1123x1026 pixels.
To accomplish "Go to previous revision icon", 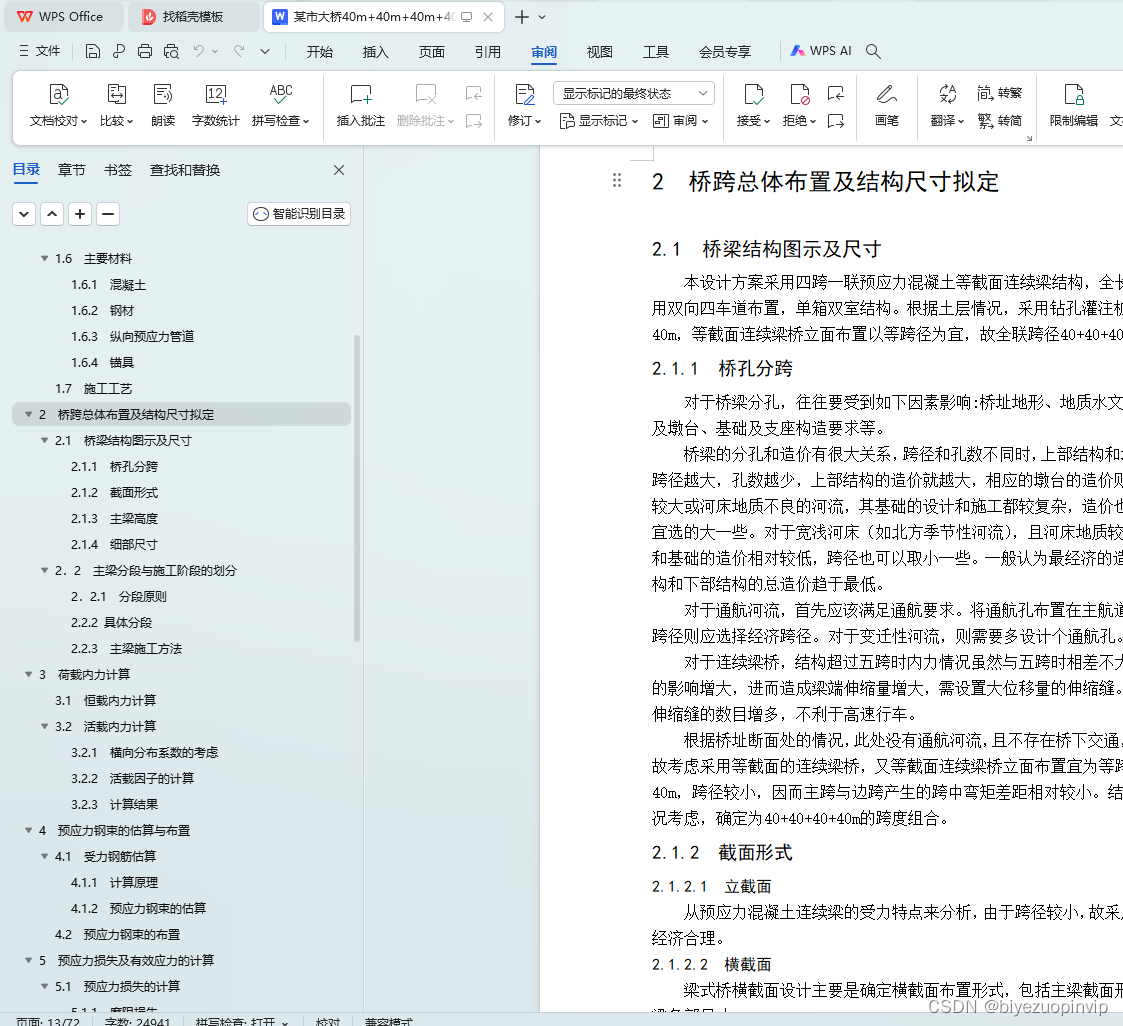I will click(836, 93).
